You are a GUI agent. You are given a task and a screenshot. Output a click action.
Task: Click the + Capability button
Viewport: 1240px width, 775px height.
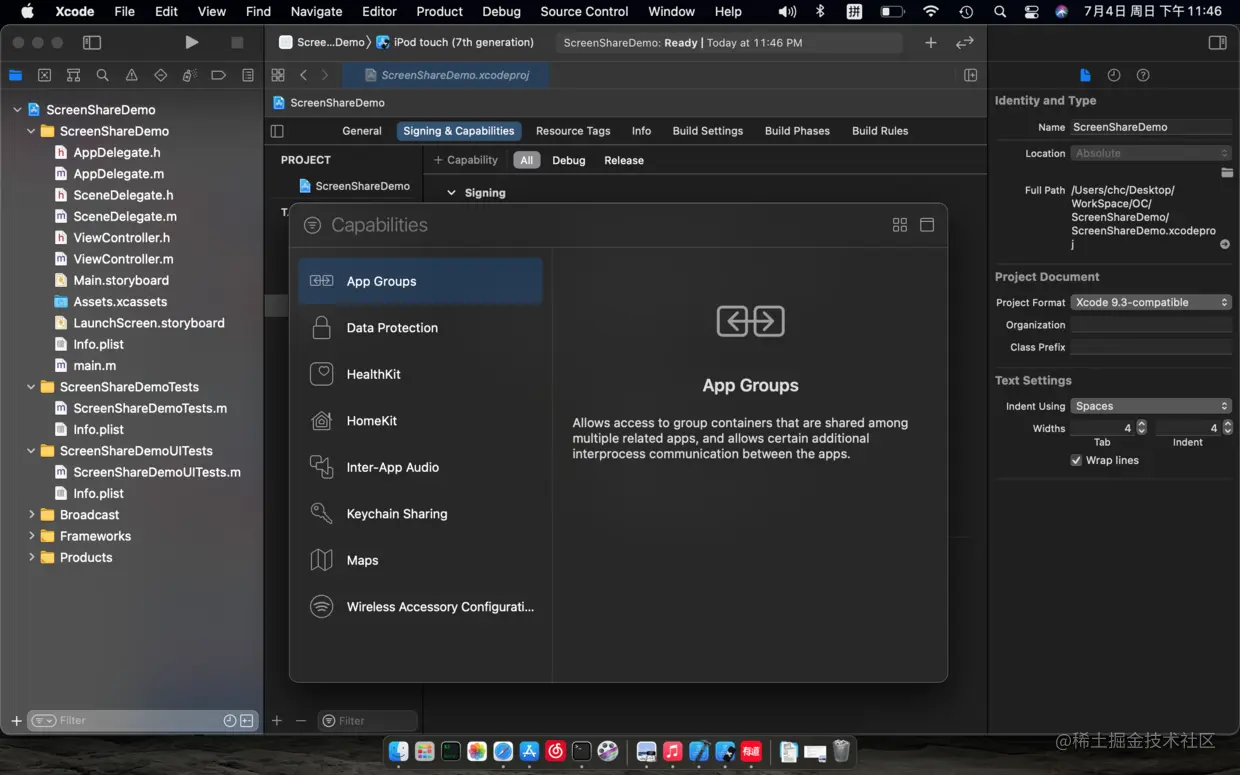[465, 160]
